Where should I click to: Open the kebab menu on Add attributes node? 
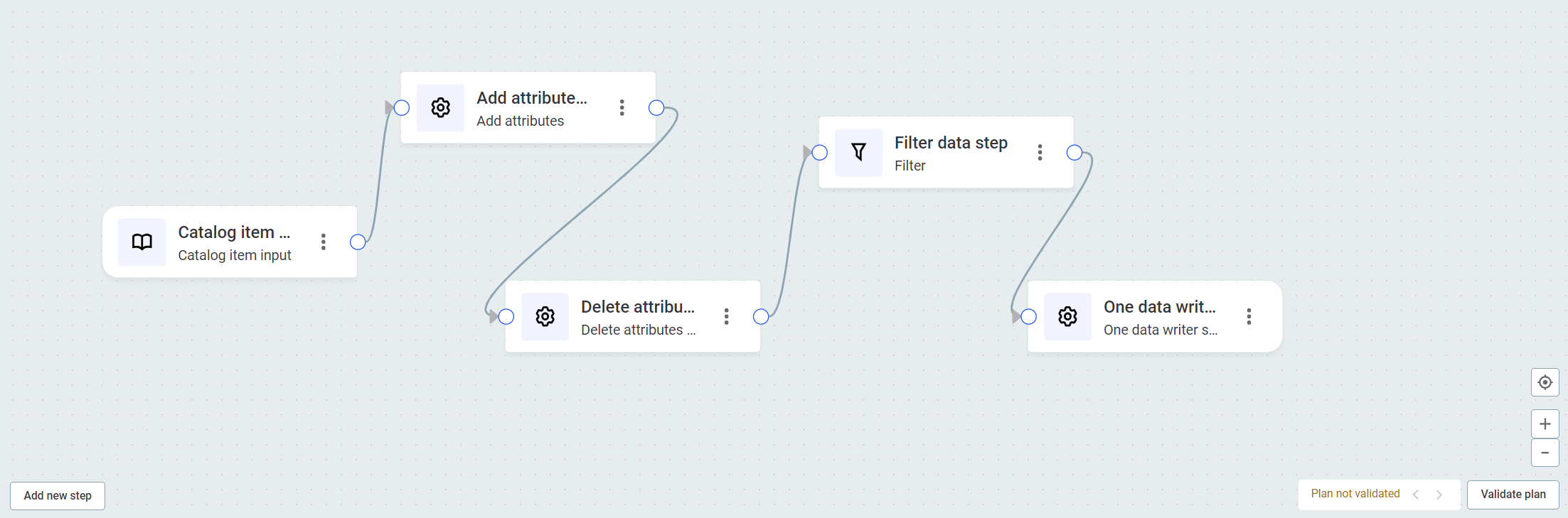tap(622, 107)
